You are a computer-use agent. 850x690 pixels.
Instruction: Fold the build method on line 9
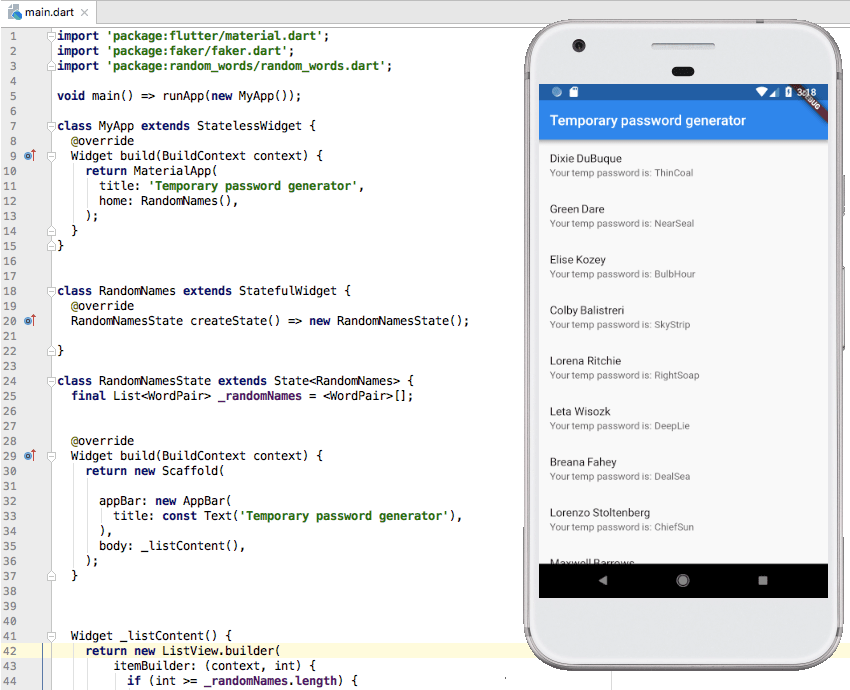(51, 156)
